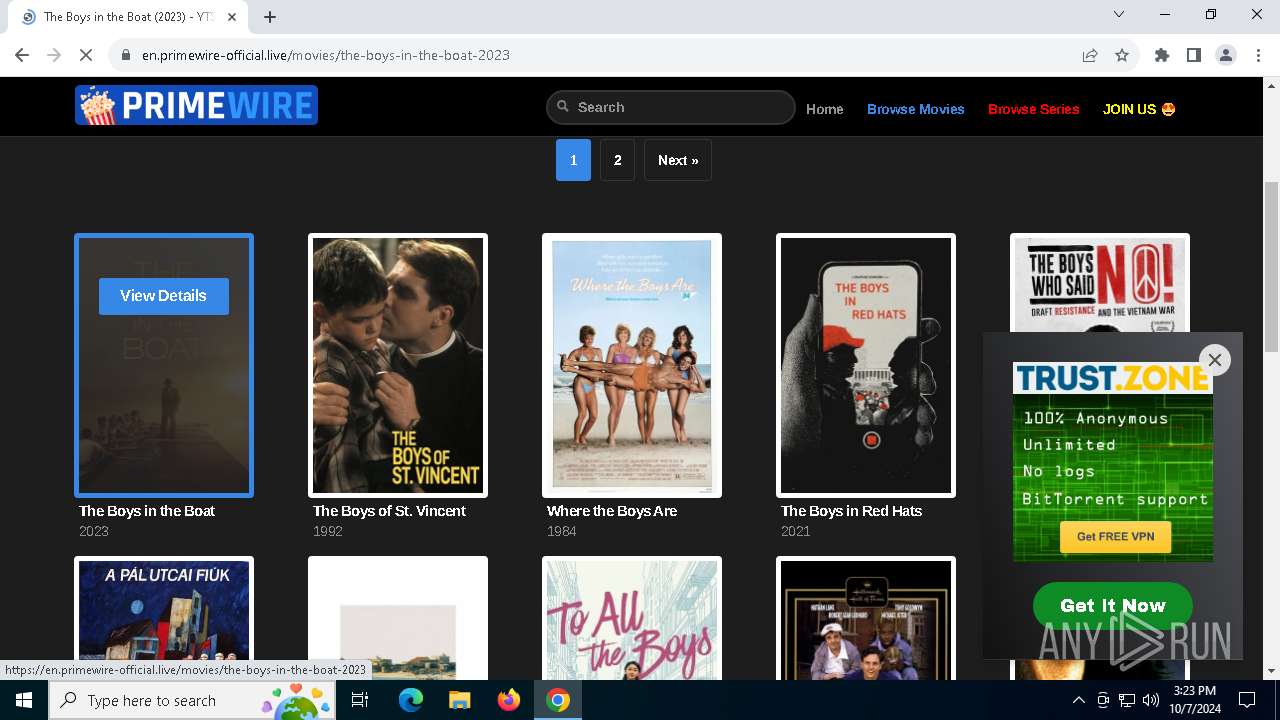Open the Chrome three-dot menu

pyautogui.click(x=1258, y=55)
